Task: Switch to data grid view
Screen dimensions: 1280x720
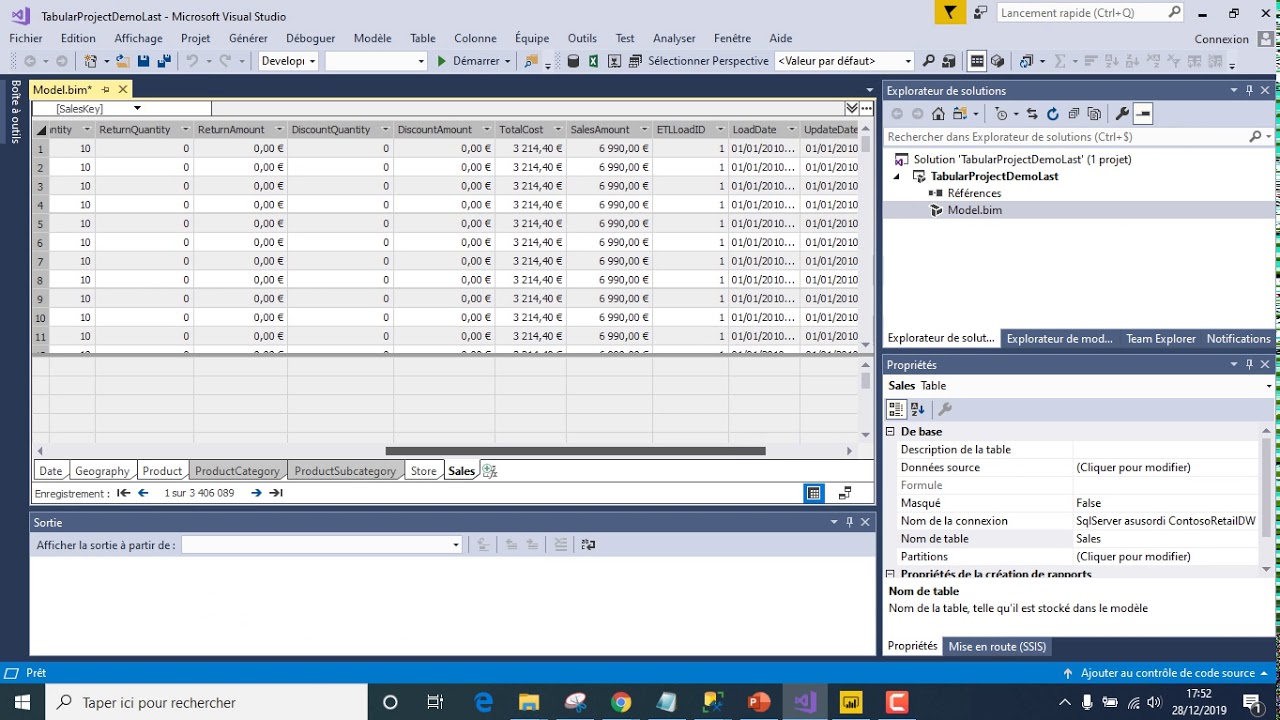Action: click(x=814, y=493)
